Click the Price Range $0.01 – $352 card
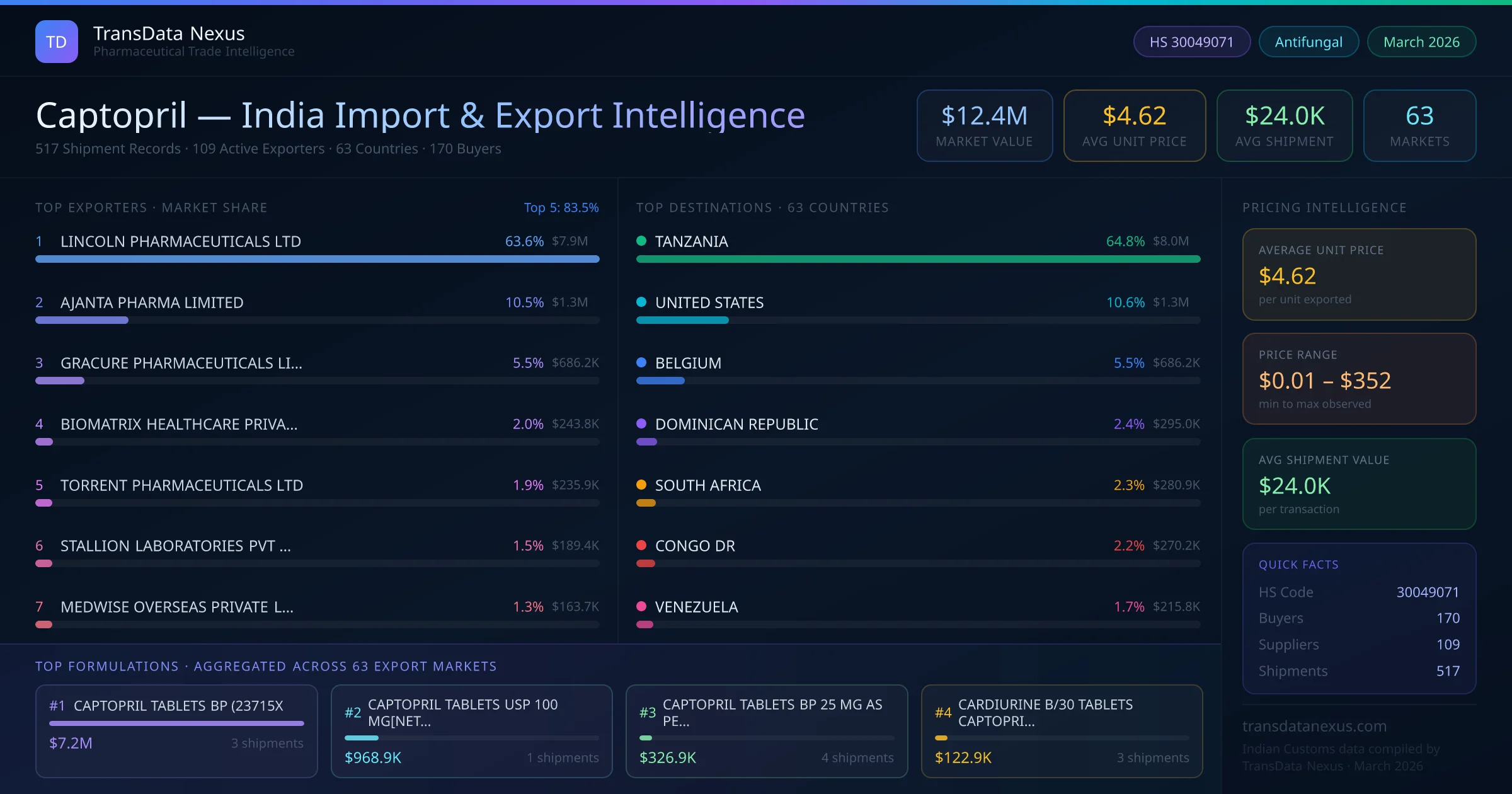This screenshot has width=1512, height=794. (x=1359, y=379)
